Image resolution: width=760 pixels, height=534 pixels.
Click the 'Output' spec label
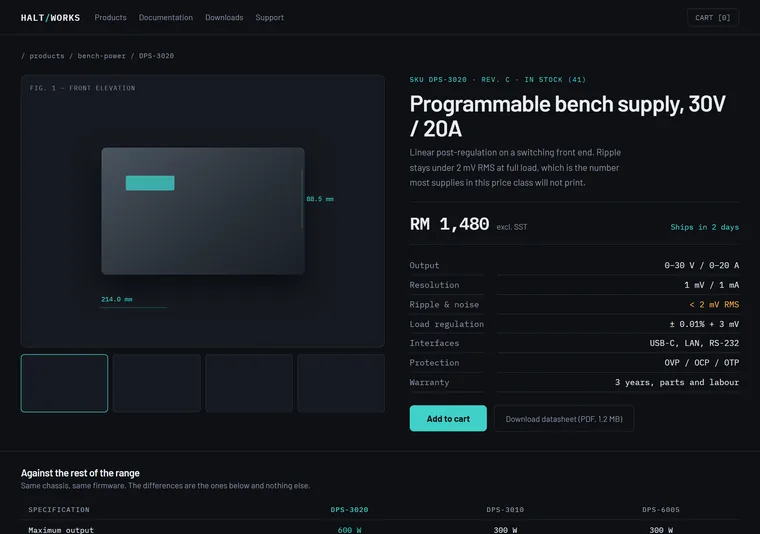click(x=424, y=266)
